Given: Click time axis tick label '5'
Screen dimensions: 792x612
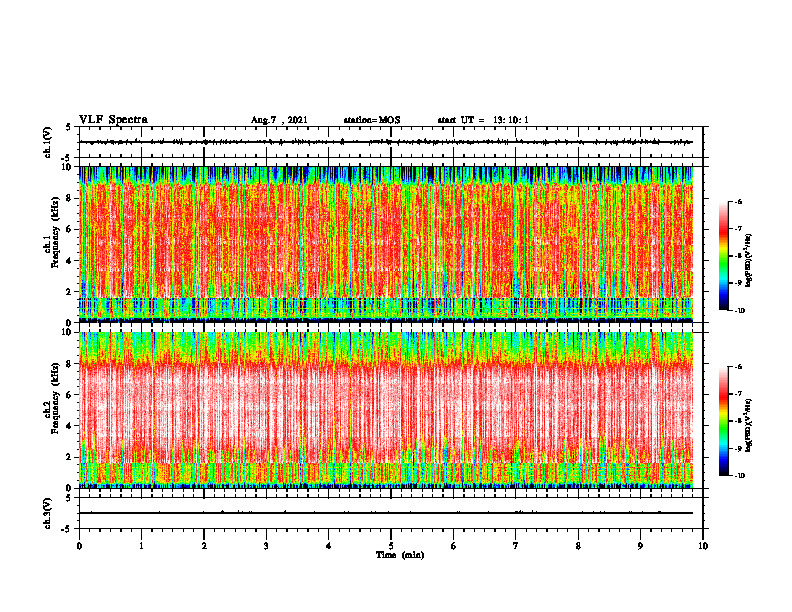Looking at the screenshot, I should (391, 546).
